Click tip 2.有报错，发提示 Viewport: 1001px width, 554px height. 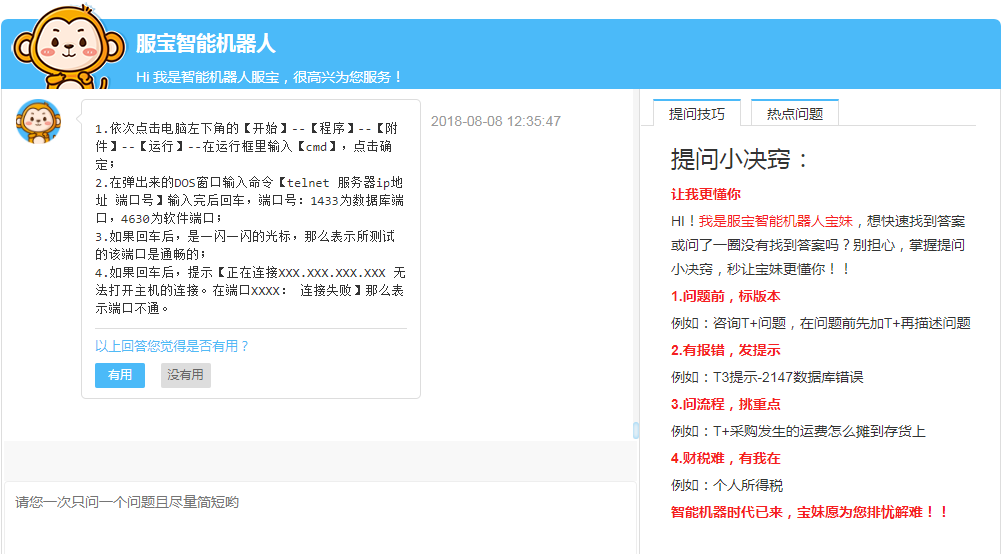tap(725, 350)
